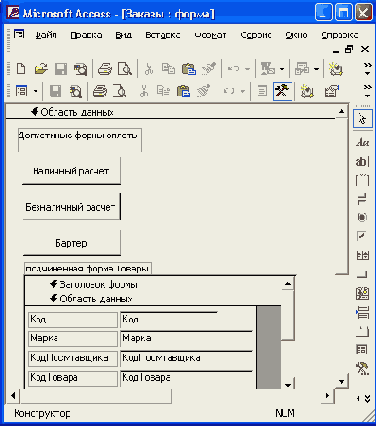Open second toolbar row options chevron
The height and width of the screenshot is (426, 376).
click(x=367, y=91)
